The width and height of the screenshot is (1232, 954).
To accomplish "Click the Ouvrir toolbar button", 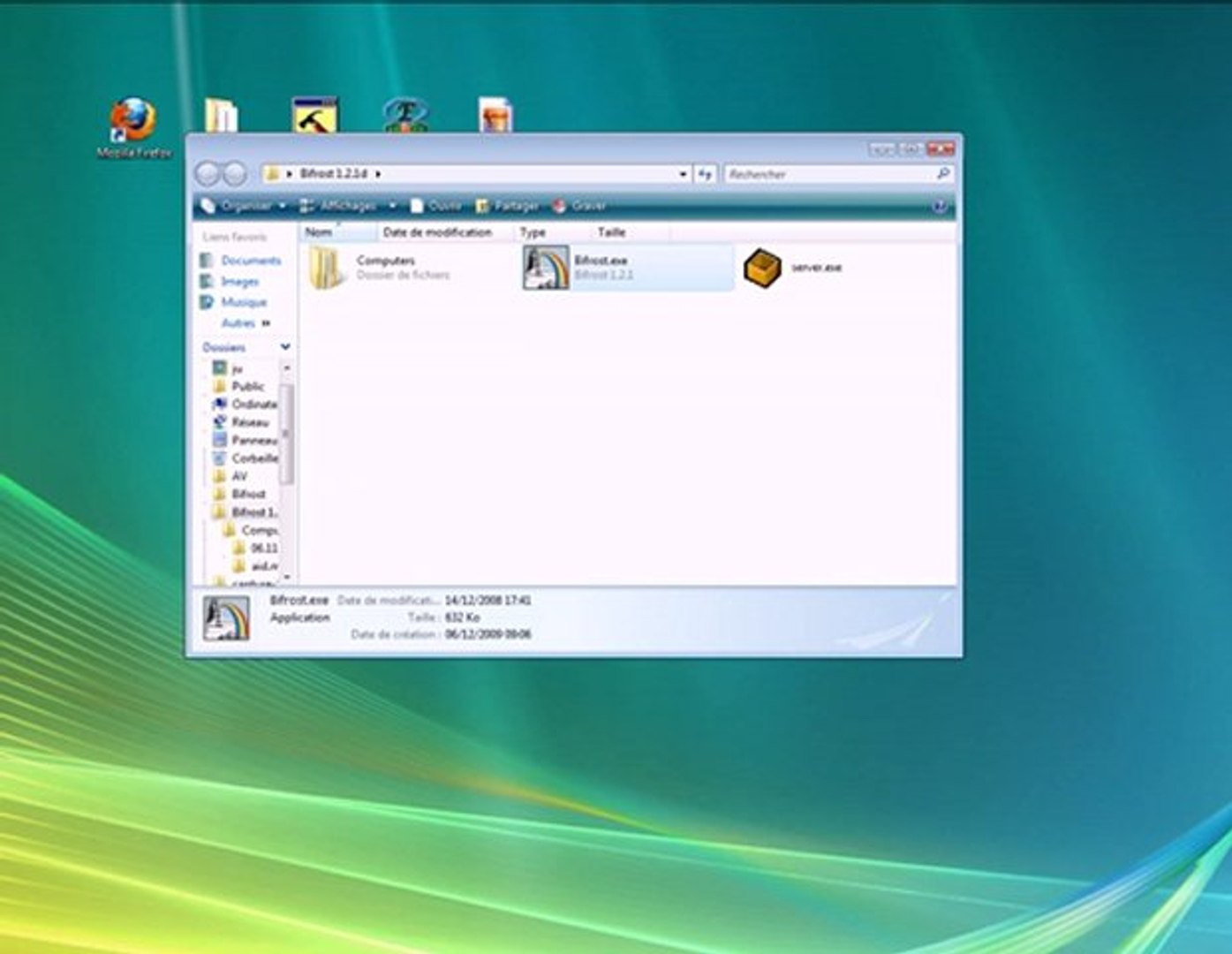I will tap(435, 206).
